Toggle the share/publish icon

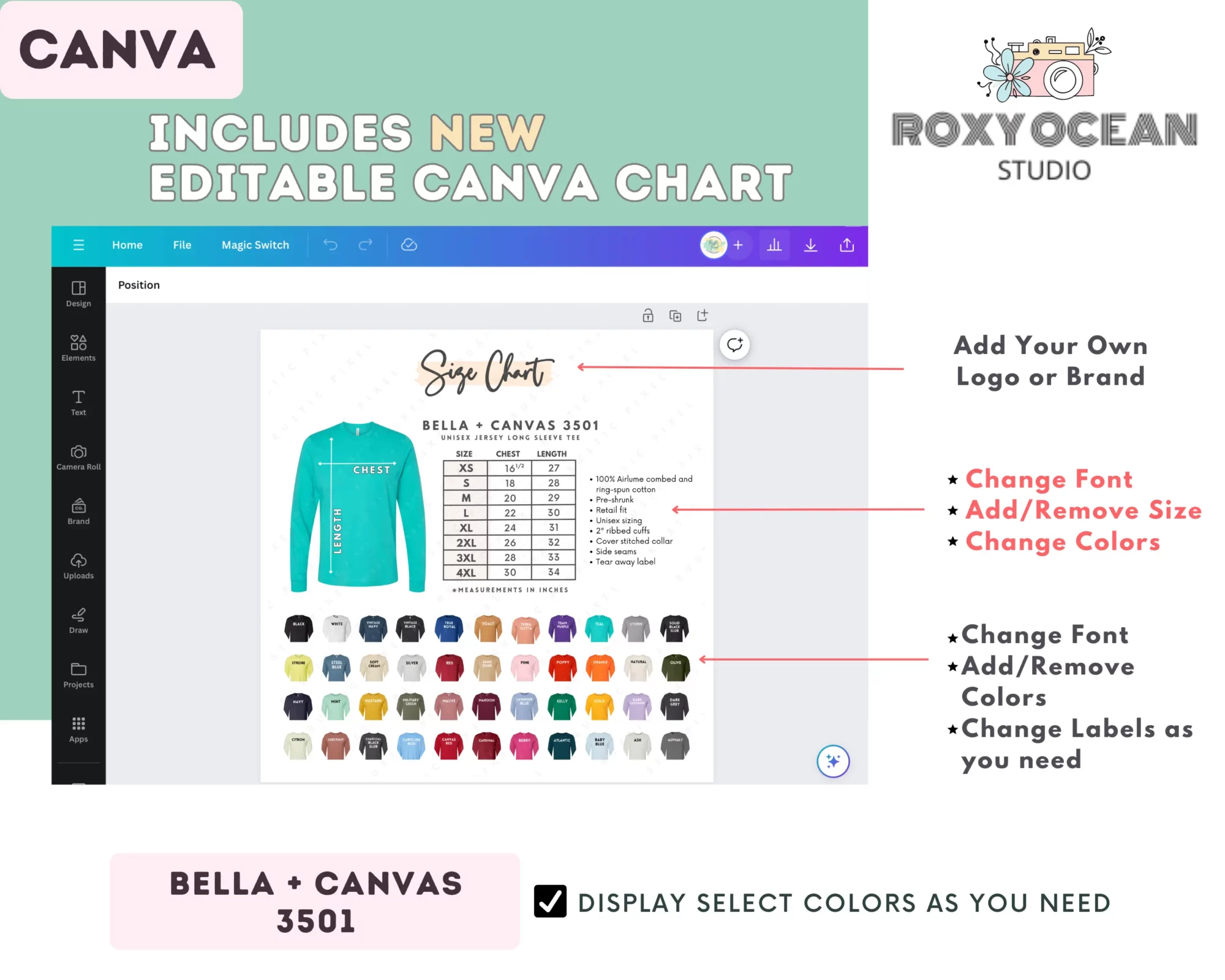tap(847, 244)
